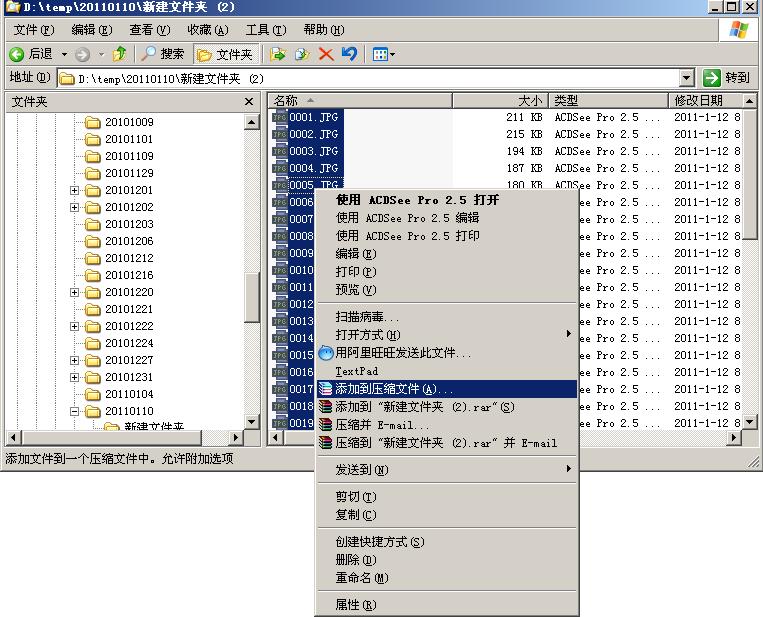Click the 20101224 folder icon
Image resolution: width=763 pixels, height=617 pixels.
(92, 344)
